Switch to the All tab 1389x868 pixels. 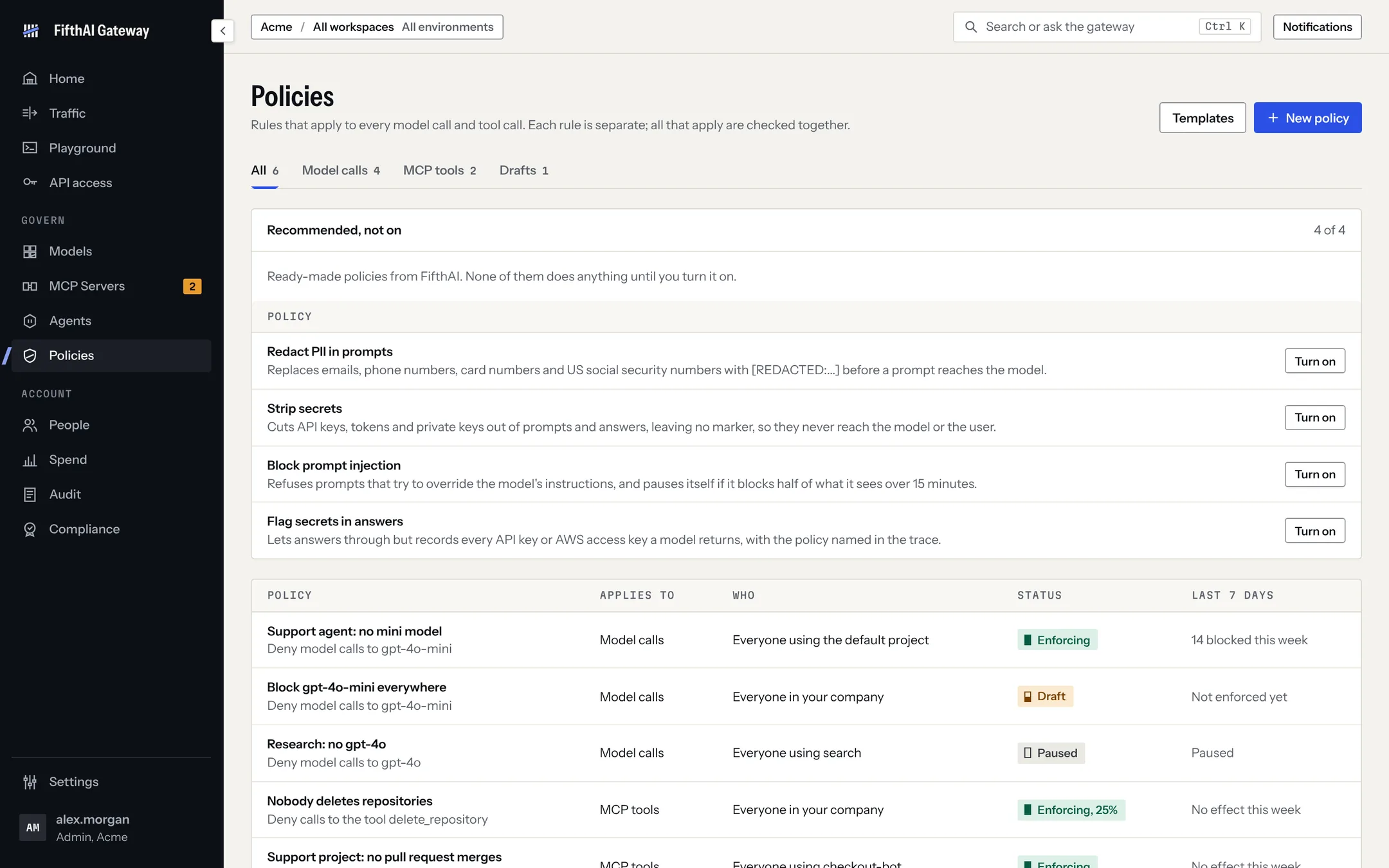264,170
